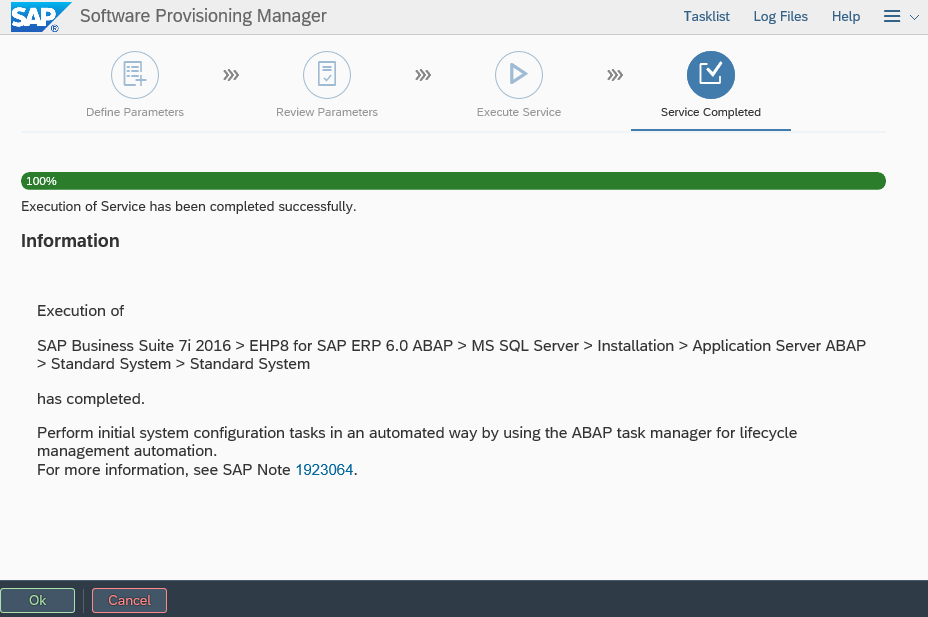Image resolution: width=928 pixels, height=617 pixels.
Task: Click the chevrons between Review Parameters and Execute Service
Action: click(x=423, y=73)
